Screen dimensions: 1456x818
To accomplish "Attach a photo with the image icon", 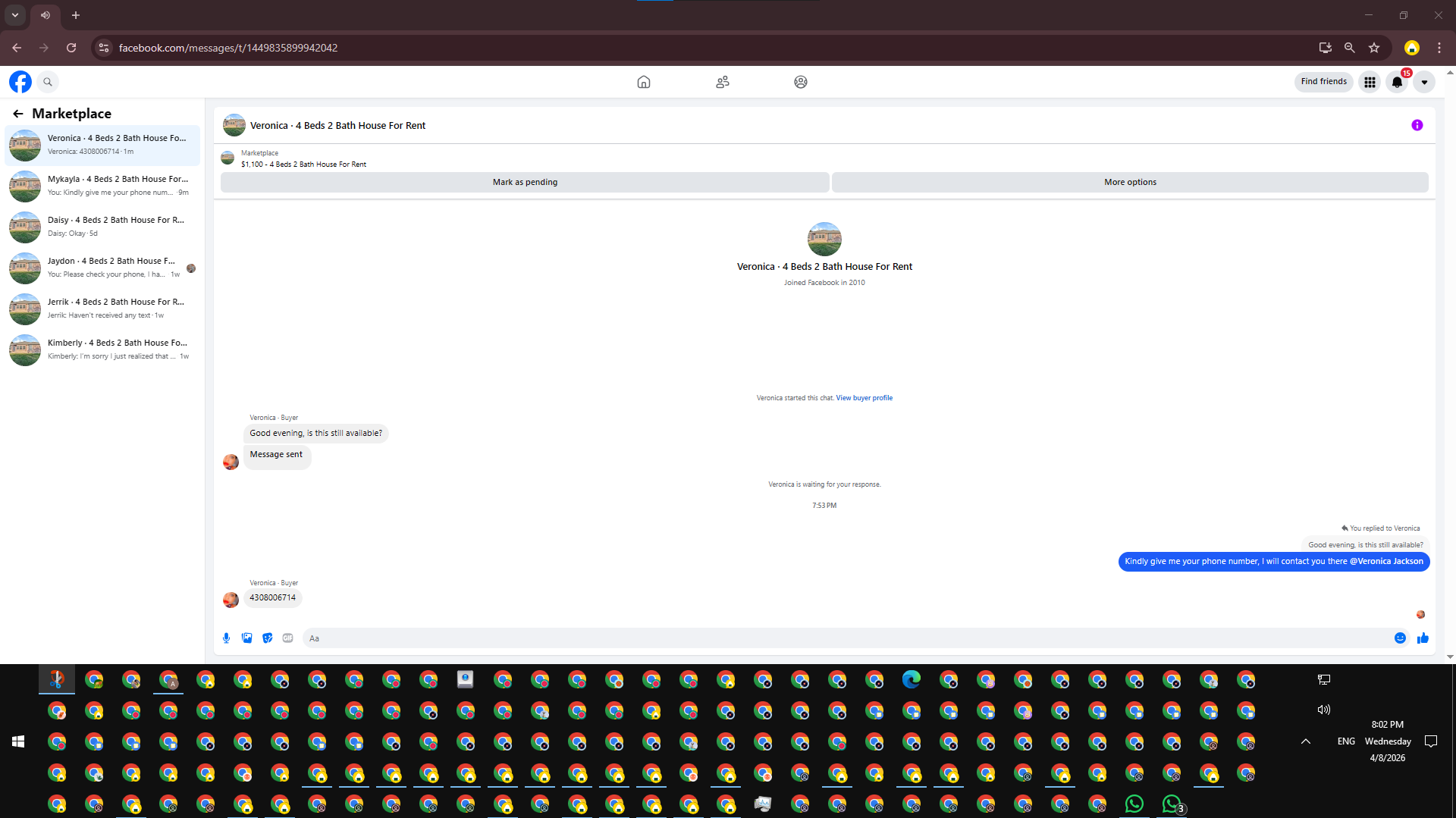I will point(246,638).
